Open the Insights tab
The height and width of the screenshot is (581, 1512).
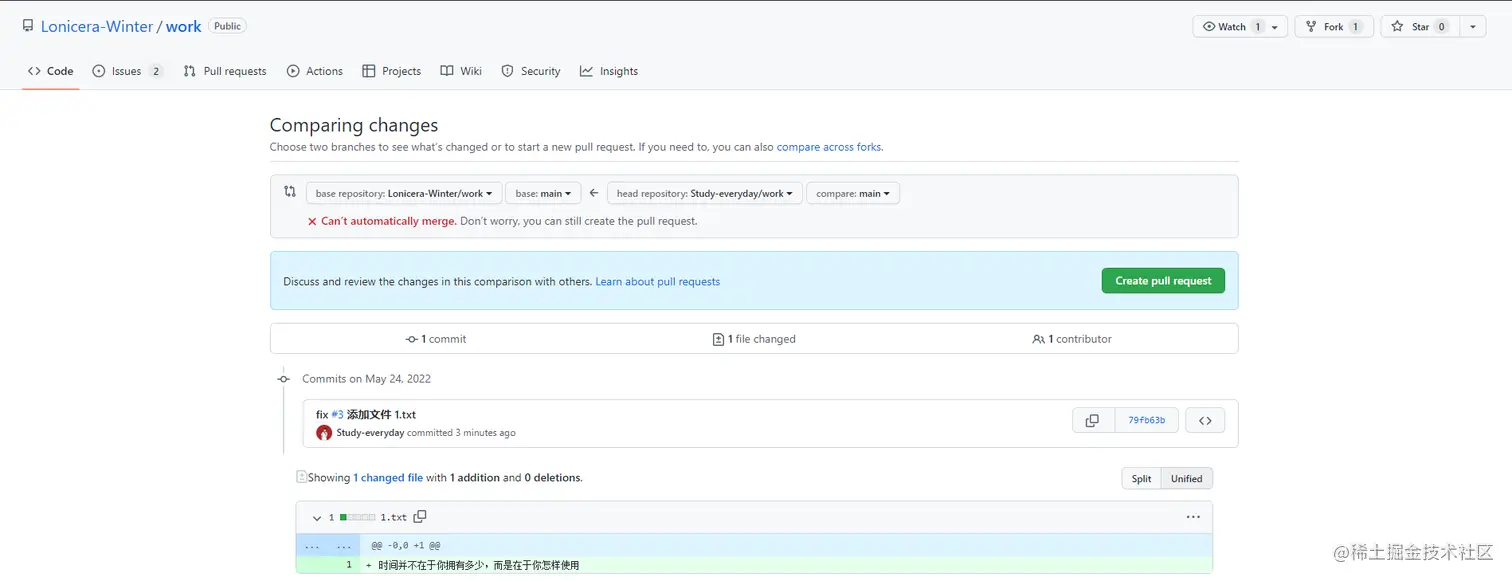click(x=609, y=71)
